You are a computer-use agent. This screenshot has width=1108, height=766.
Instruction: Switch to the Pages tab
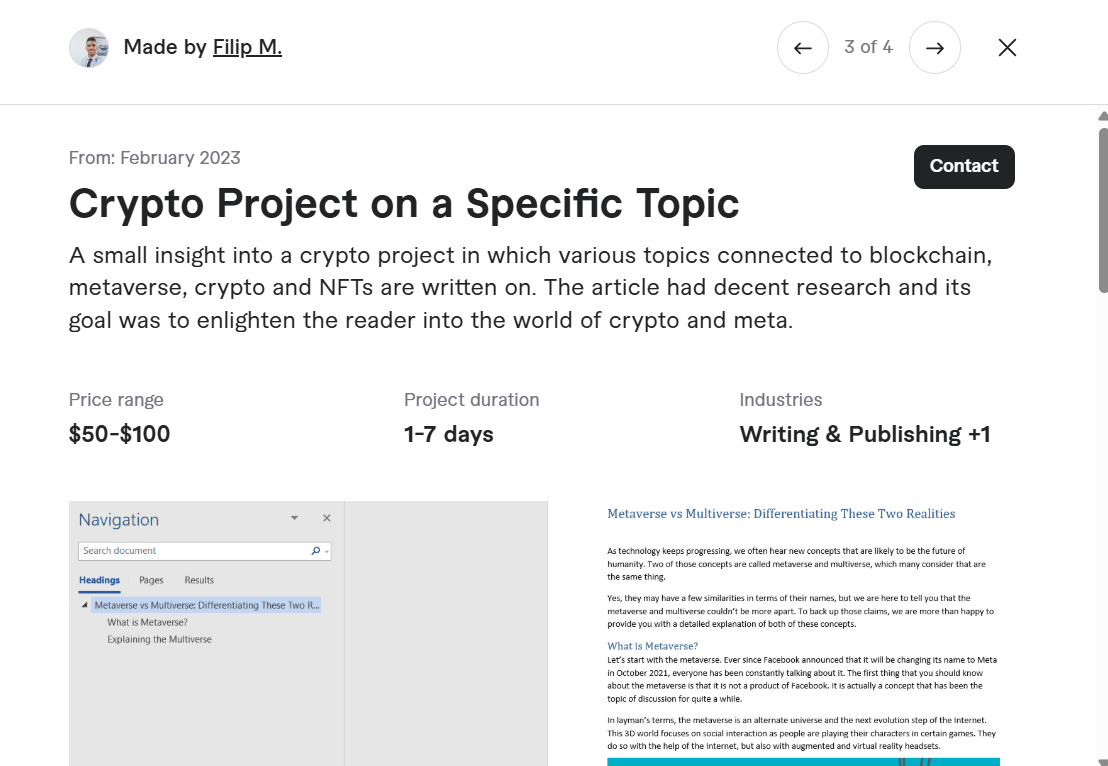[151, 580]
